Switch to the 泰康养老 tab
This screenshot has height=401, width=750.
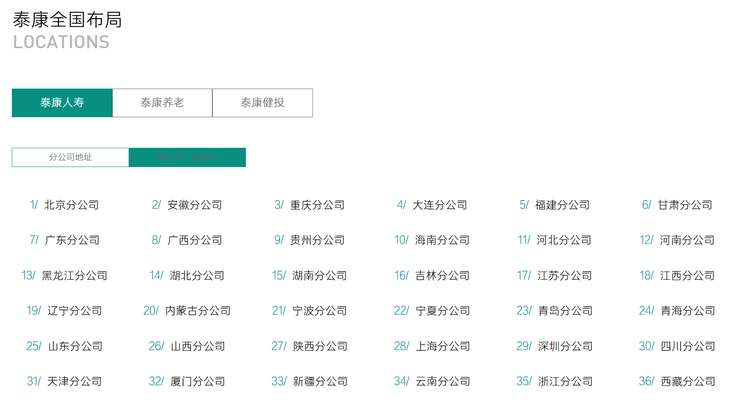[162, 103]
